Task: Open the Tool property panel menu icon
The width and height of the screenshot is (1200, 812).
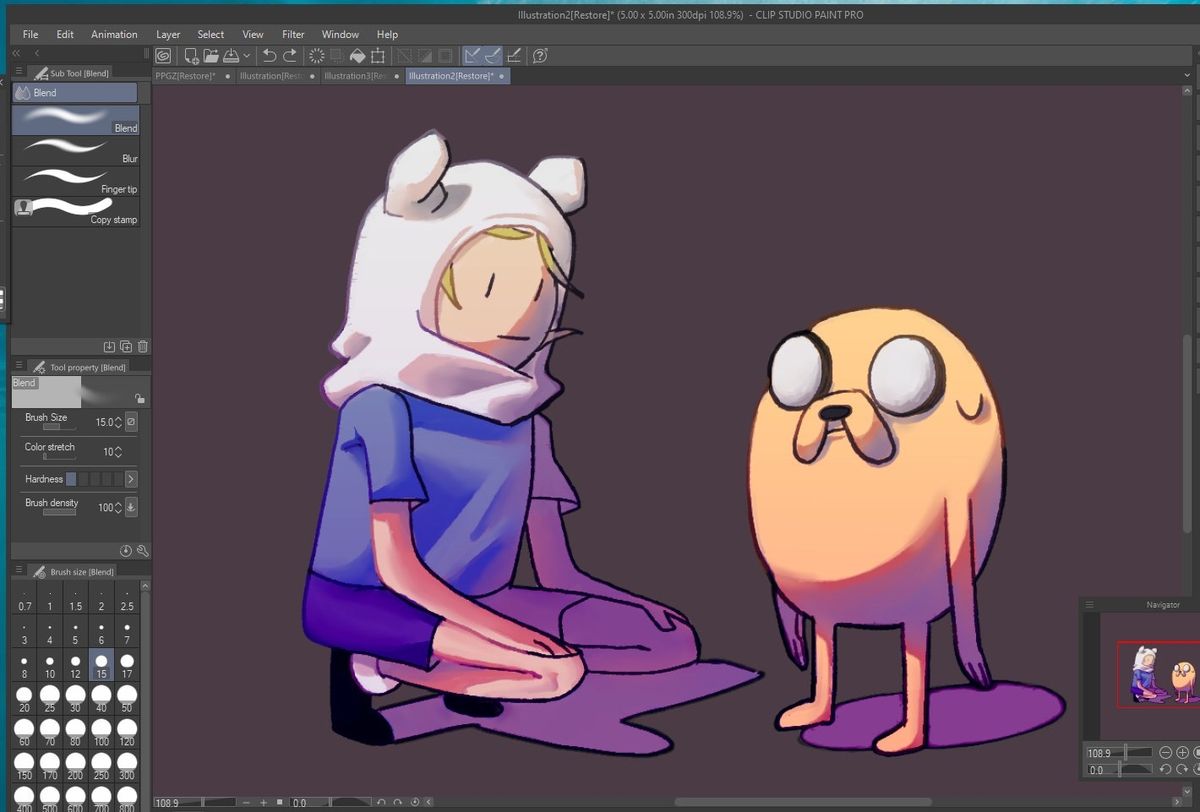Action: point(18,367)
